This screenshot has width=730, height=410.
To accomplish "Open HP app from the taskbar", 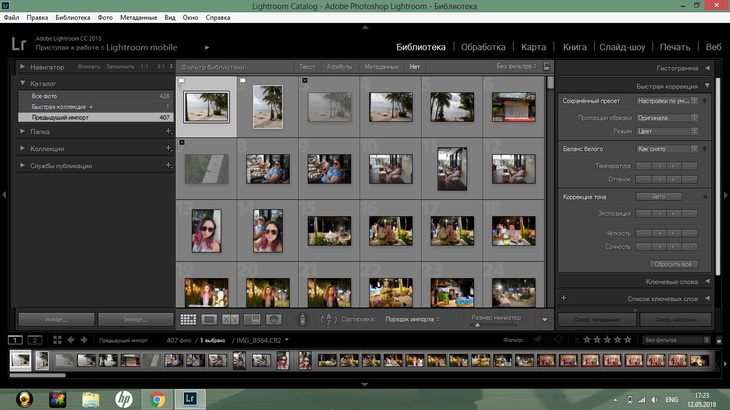I will click(x=123, y=399).
